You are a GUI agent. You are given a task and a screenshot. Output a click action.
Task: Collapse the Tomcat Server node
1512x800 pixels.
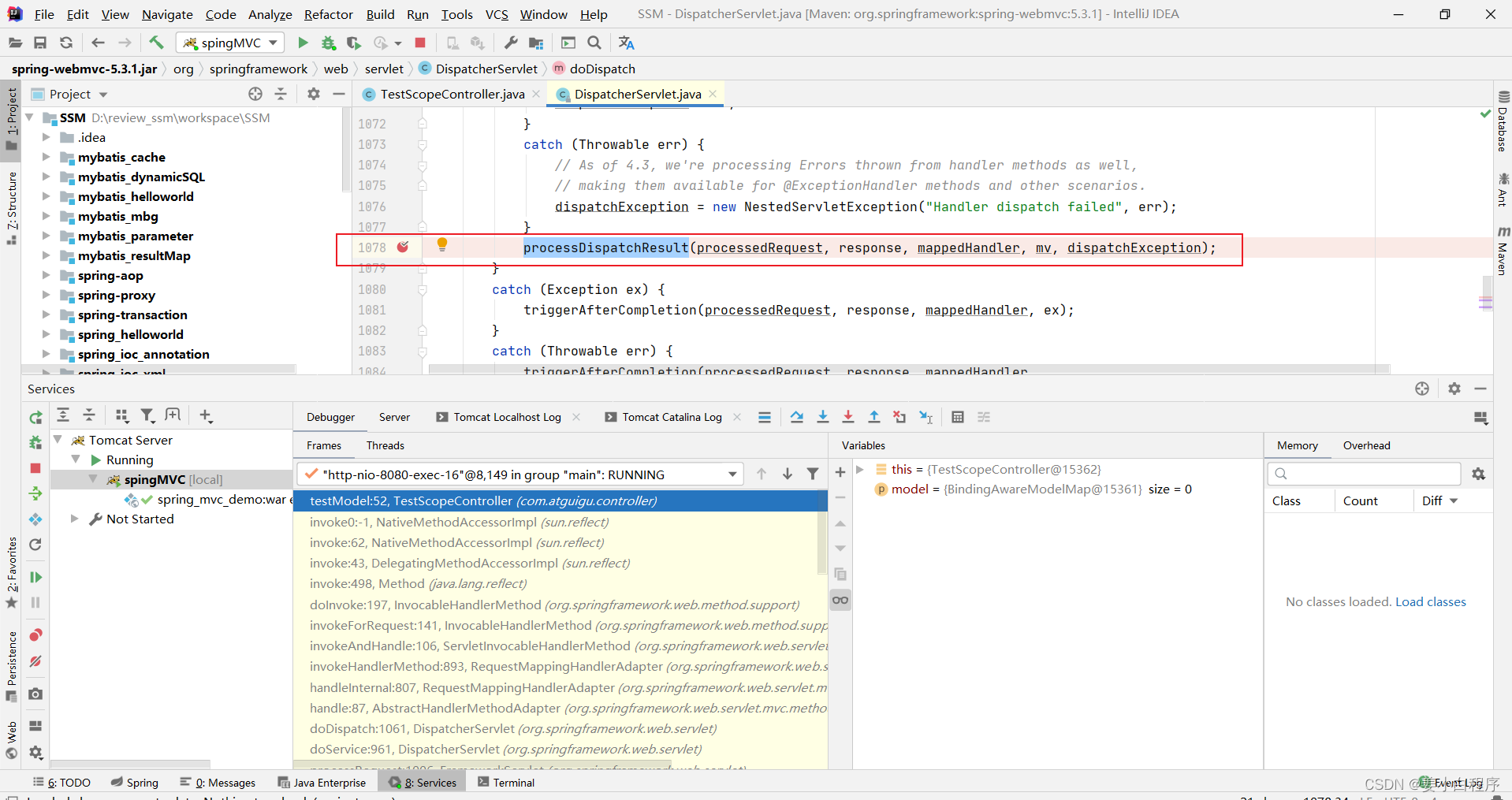click(x=58, y=439)
